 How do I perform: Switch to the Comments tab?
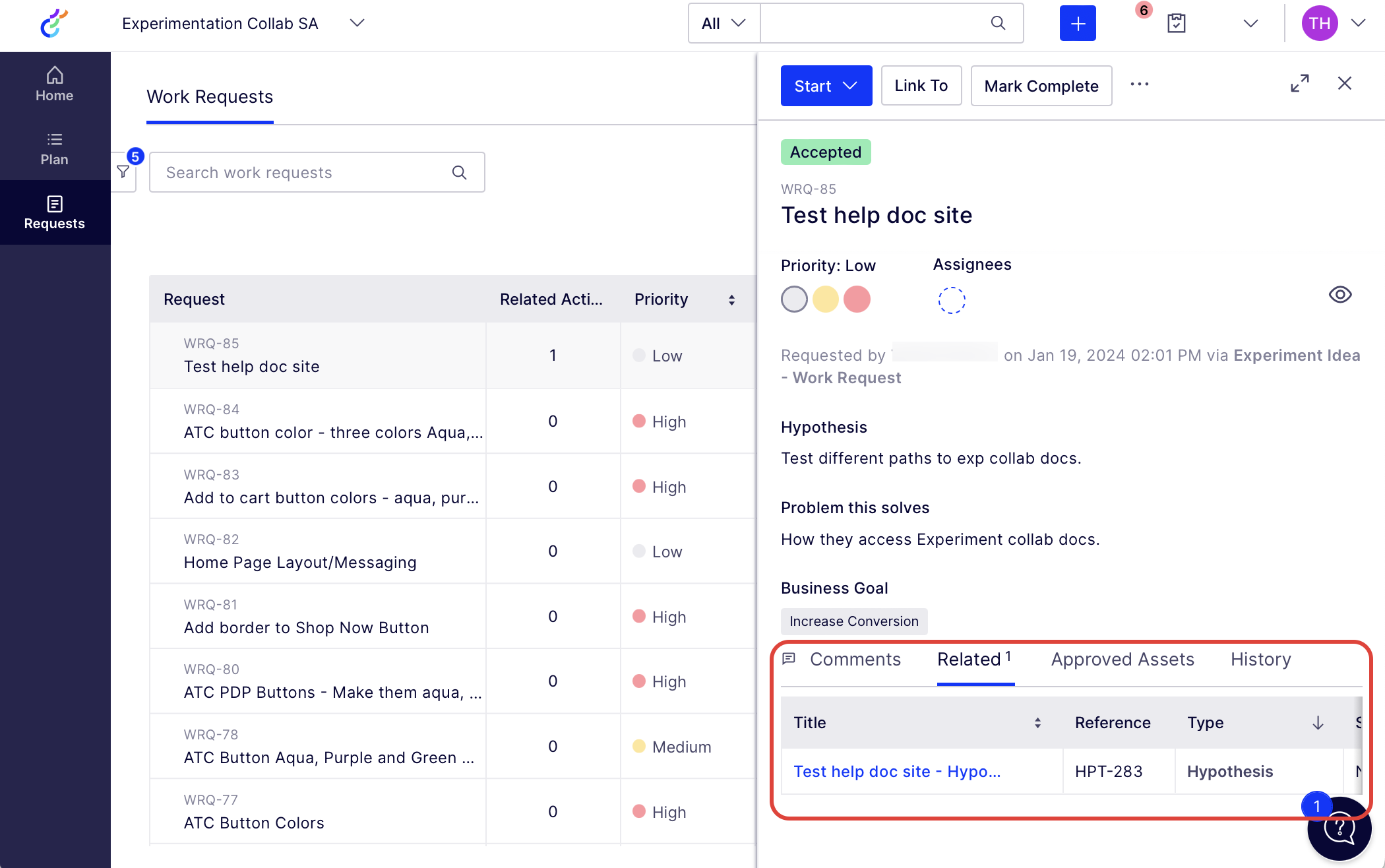click(855, 660)
